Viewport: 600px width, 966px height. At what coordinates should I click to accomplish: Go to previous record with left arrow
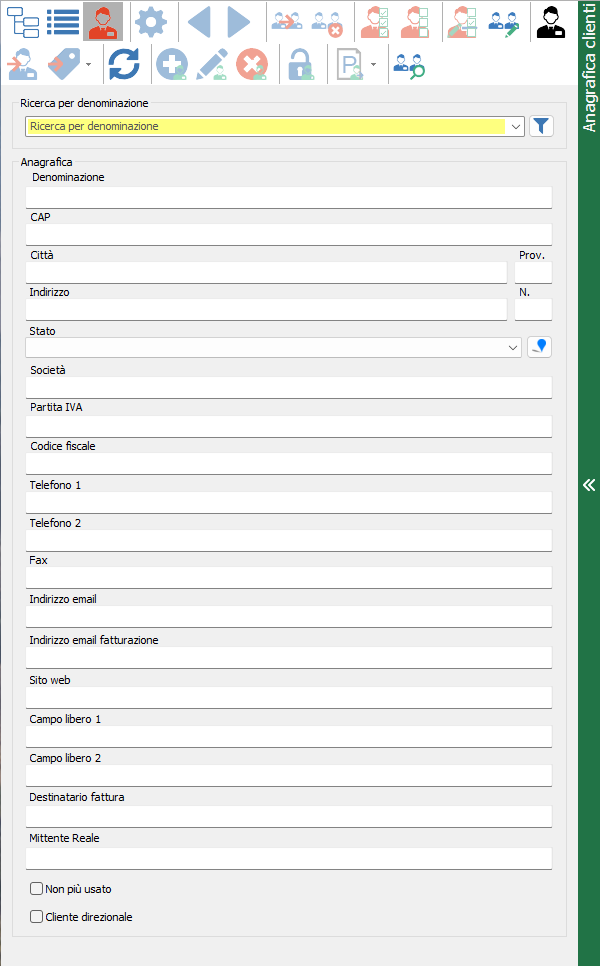[x=199, y=20]
